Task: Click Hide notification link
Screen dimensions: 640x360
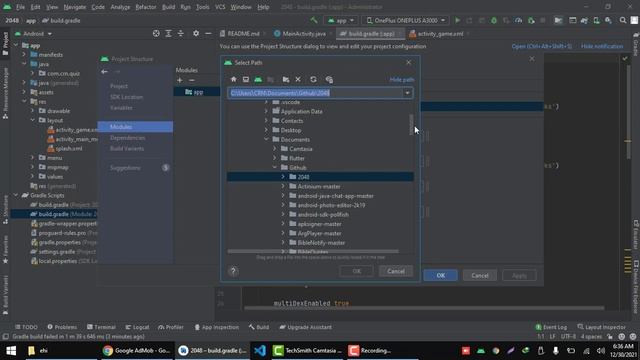Action: (x=602, y=47)
